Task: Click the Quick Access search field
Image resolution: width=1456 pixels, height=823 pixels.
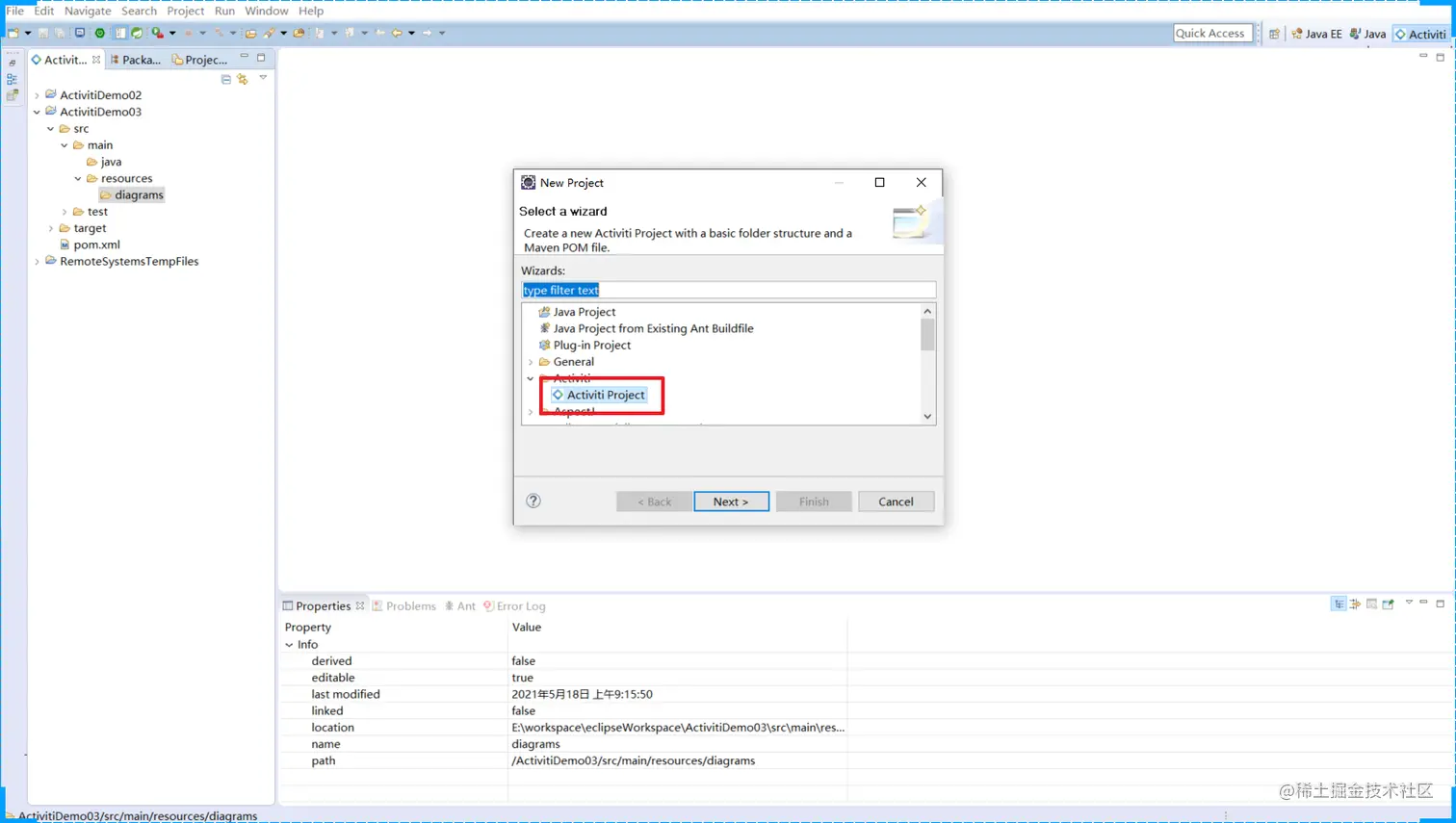Action: [x=1212, y=33]
